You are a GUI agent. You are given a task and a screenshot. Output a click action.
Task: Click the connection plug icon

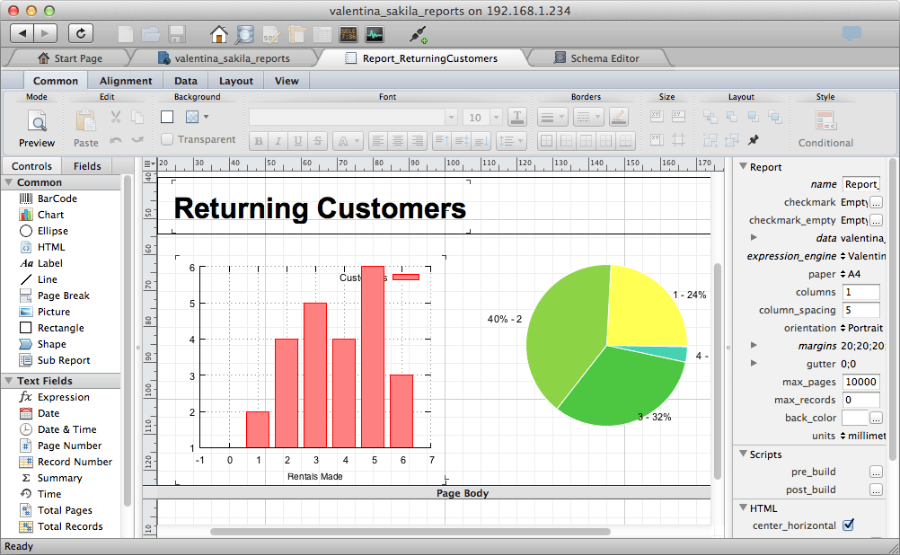[419, 35]
